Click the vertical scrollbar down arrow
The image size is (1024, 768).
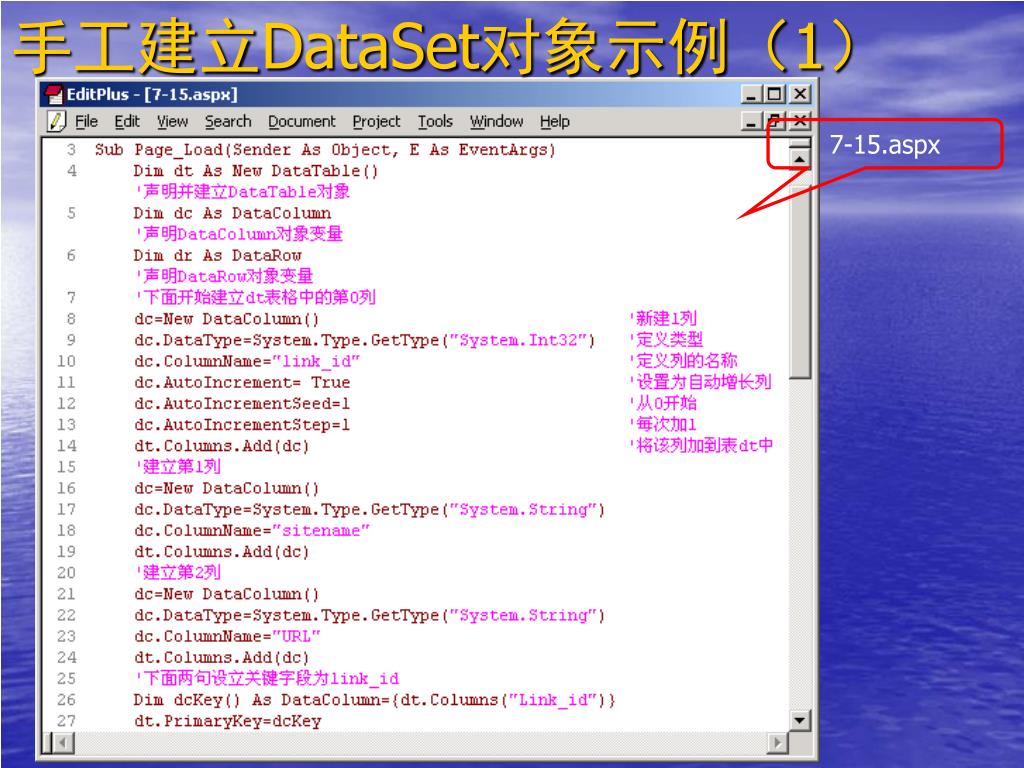click(x=799, y=721)
